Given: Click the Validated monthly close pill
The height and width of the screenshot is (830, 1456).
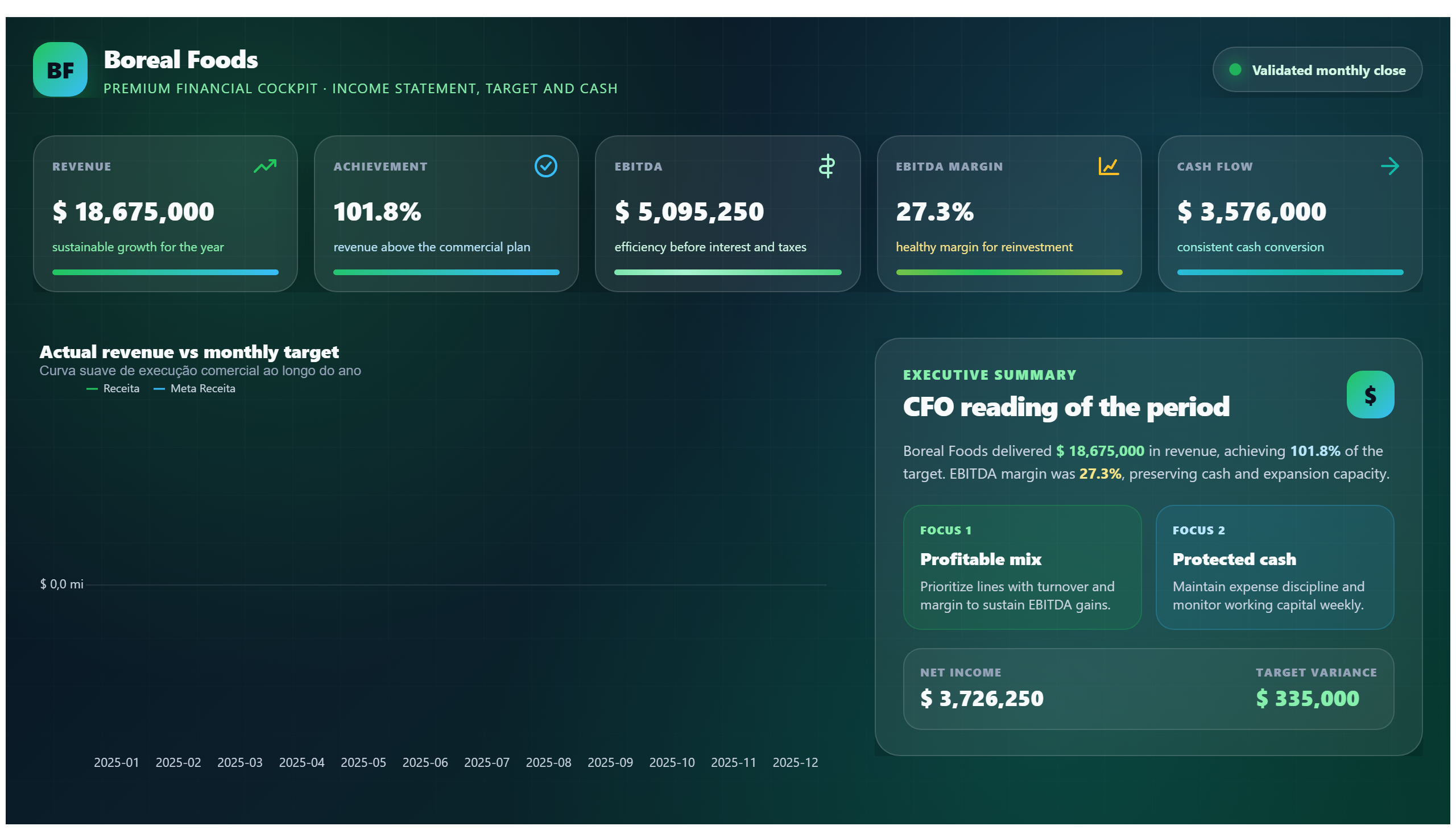Looking at the screenshot, I should [1317, 69].
